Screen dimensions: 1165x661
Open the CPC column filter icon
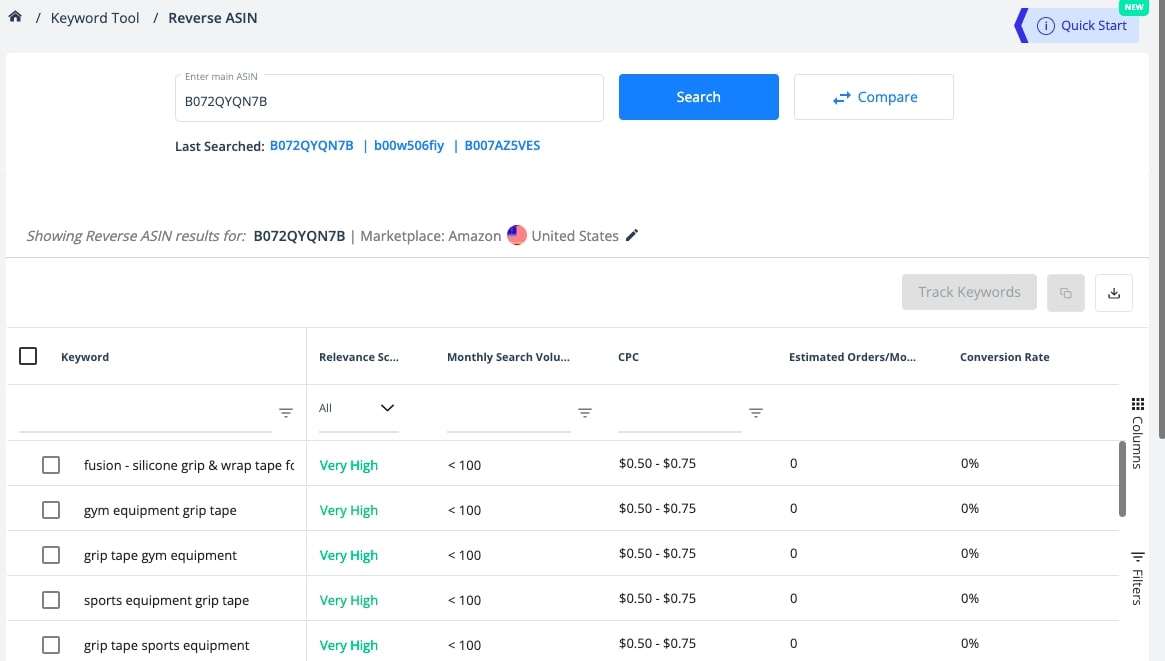tap(756, 412)
